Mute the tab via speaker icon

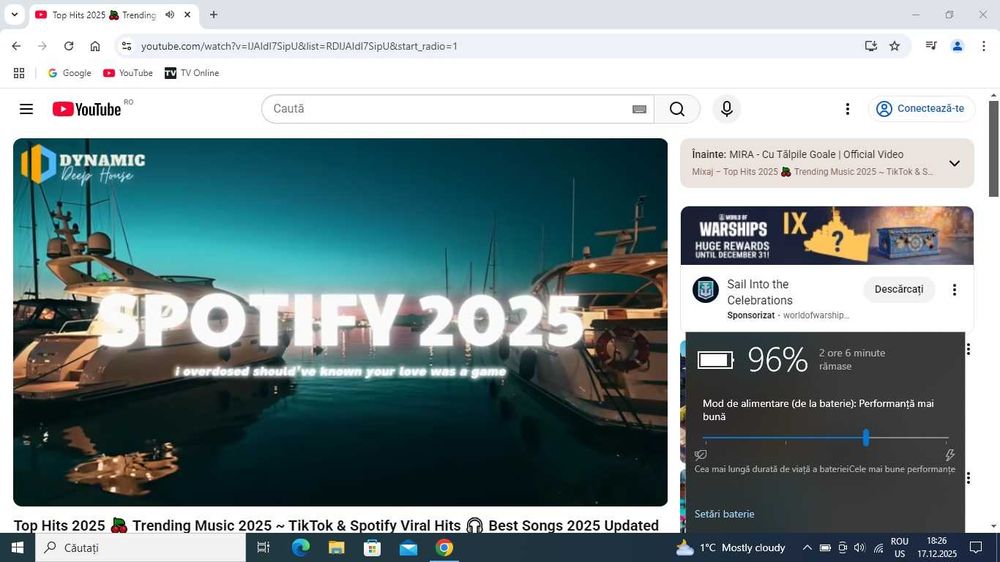170,15
